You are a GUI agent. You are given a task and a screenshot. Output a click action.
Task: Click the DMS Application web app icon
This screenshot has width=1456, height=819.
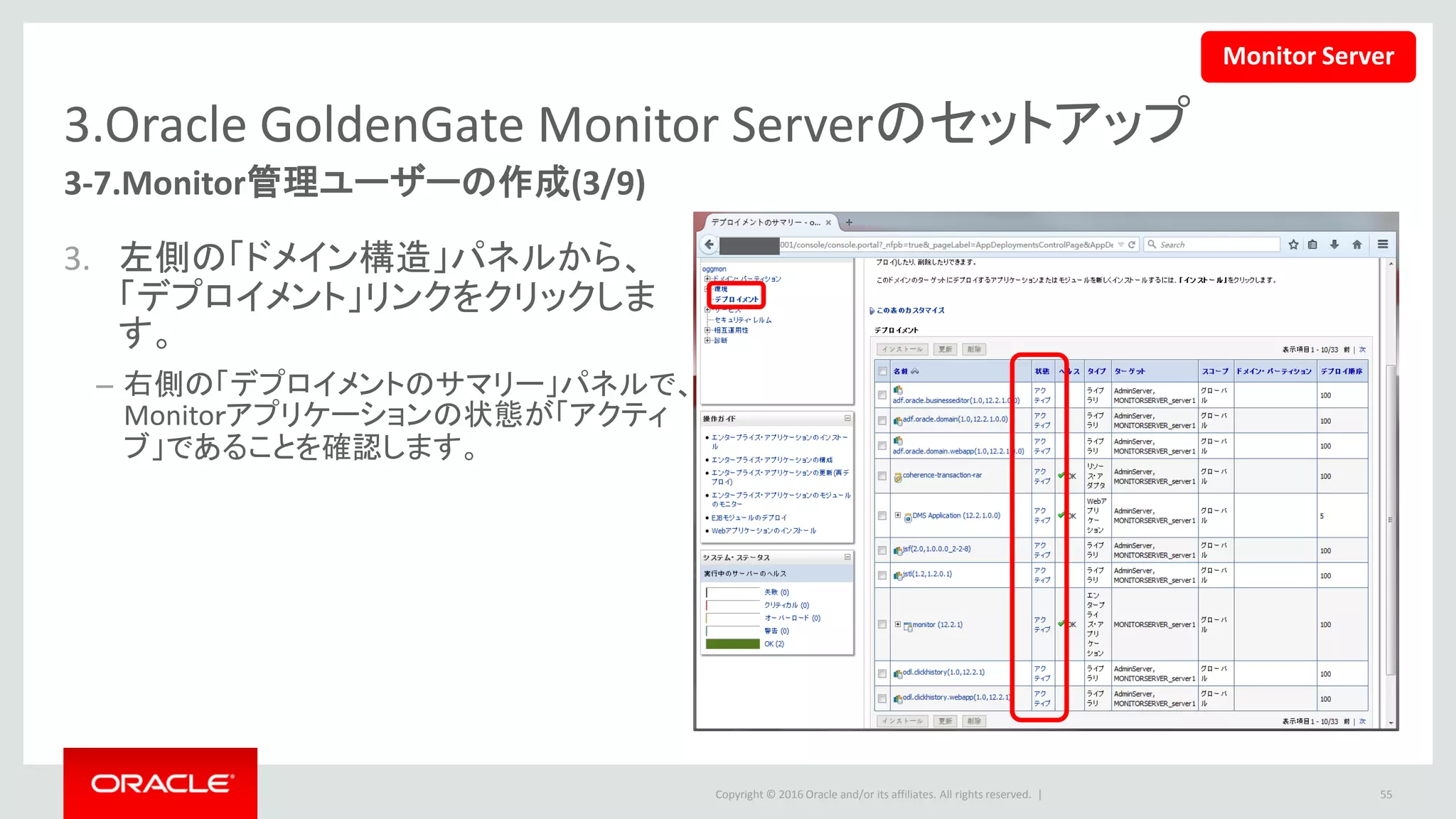click(908, 518)
